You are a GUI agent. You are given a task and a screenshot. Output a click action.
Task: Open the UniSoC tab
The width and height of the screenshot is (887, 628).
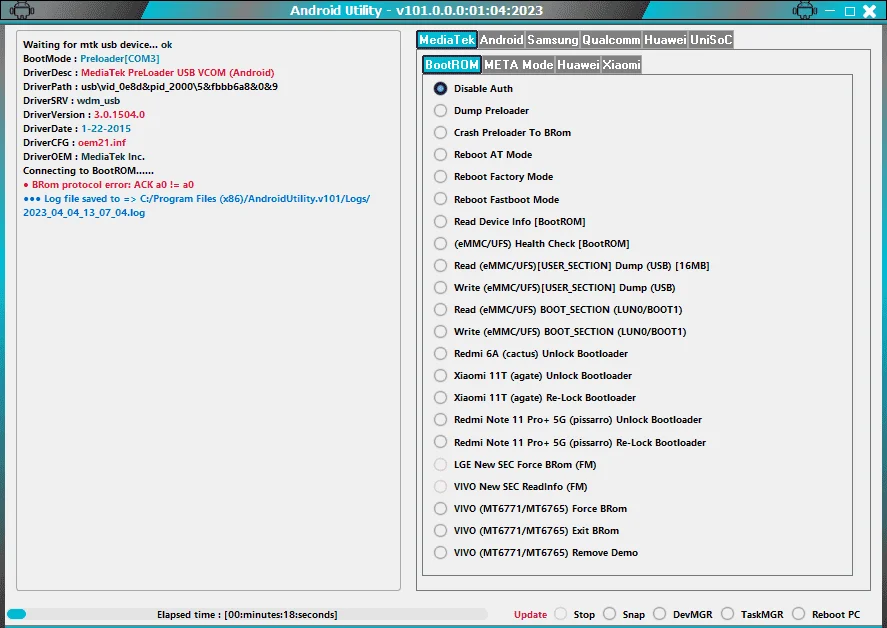click(x=711, y=40)
